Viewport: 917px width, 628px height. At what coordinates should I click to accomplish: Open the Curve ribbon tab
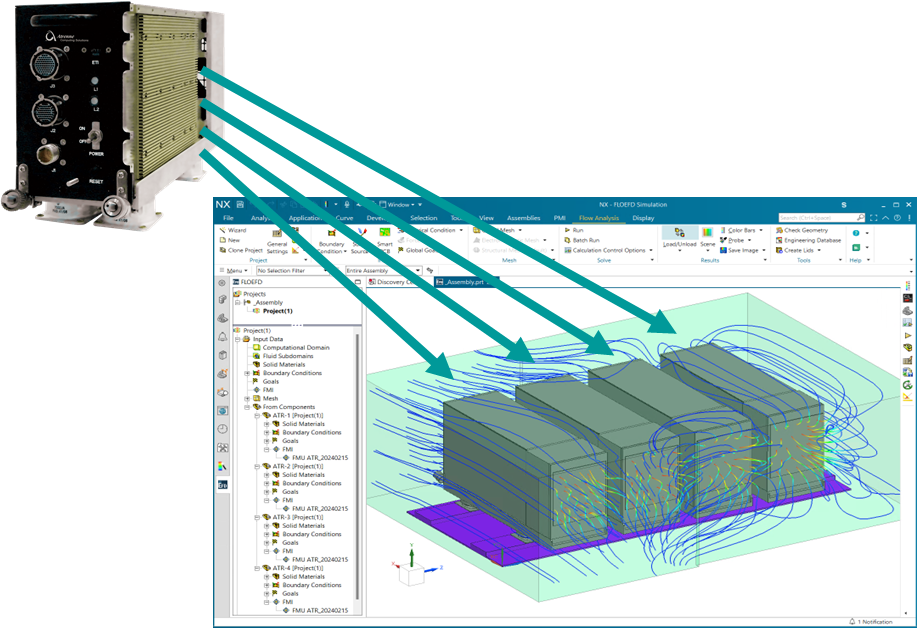(344, 218)
